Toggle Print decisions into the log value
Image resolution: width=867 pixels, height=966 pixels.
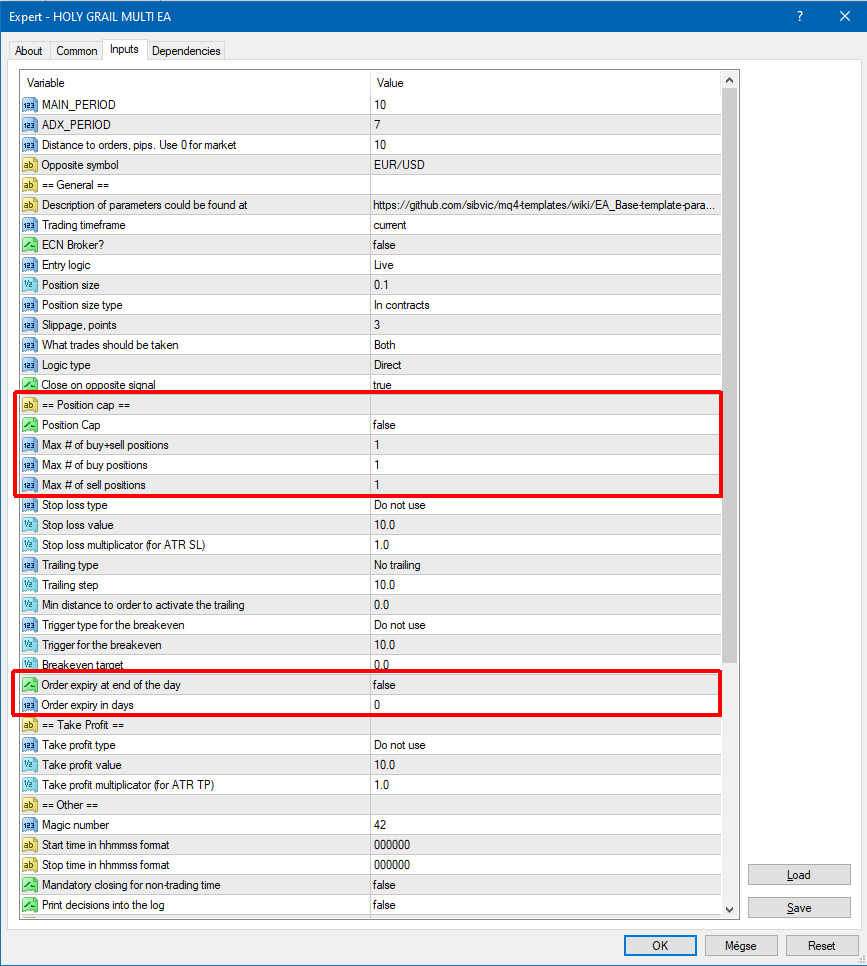click(x=545, y=905)
